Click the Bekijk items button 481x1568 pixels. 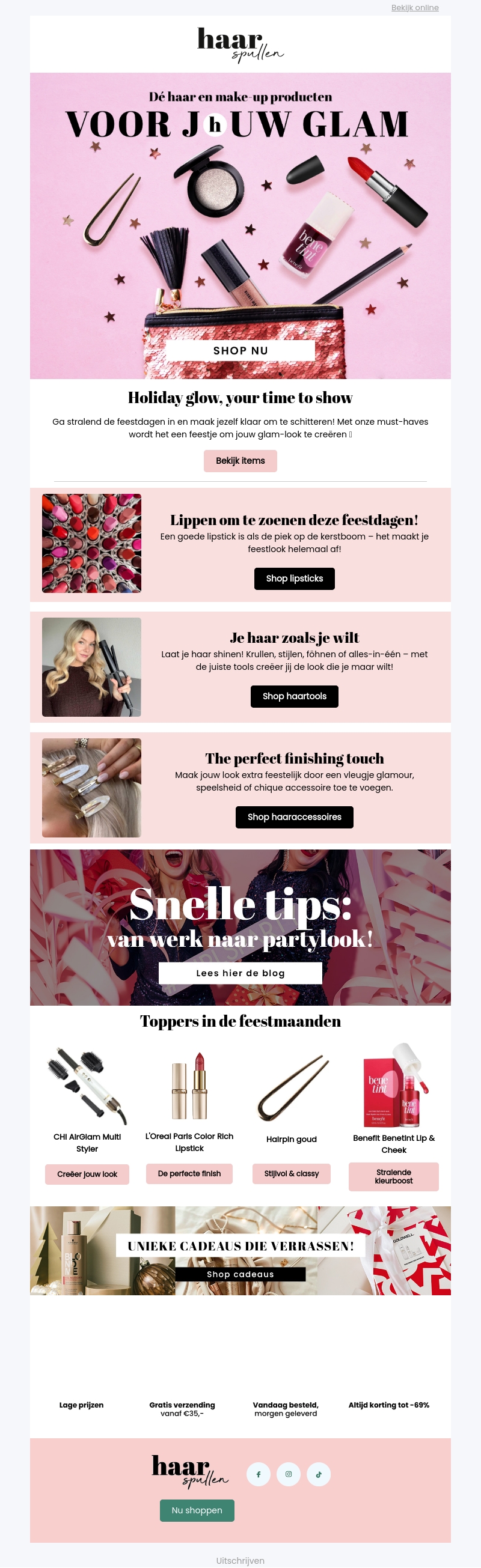(x=240, y=461)
